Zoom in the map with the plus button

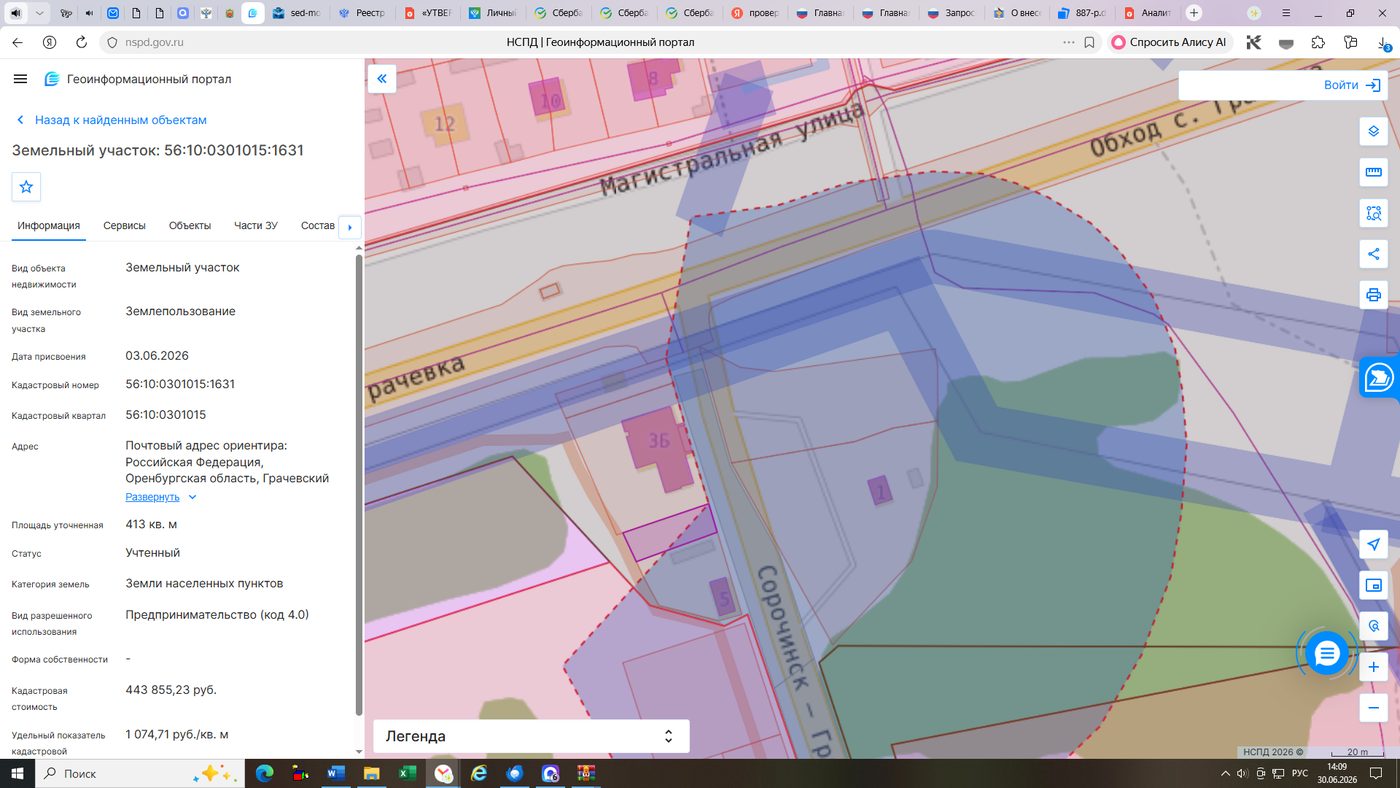point(1374,667)
